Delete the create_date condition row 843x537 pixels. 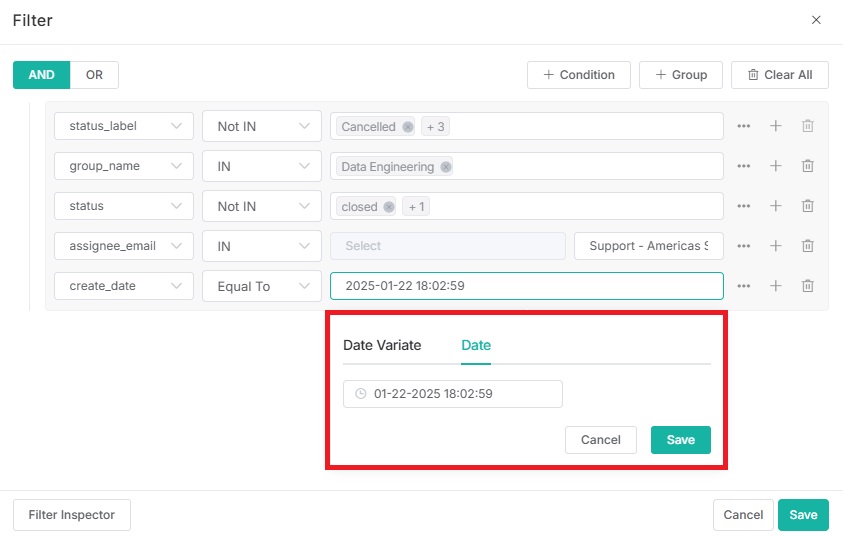[x=808, y=286]
